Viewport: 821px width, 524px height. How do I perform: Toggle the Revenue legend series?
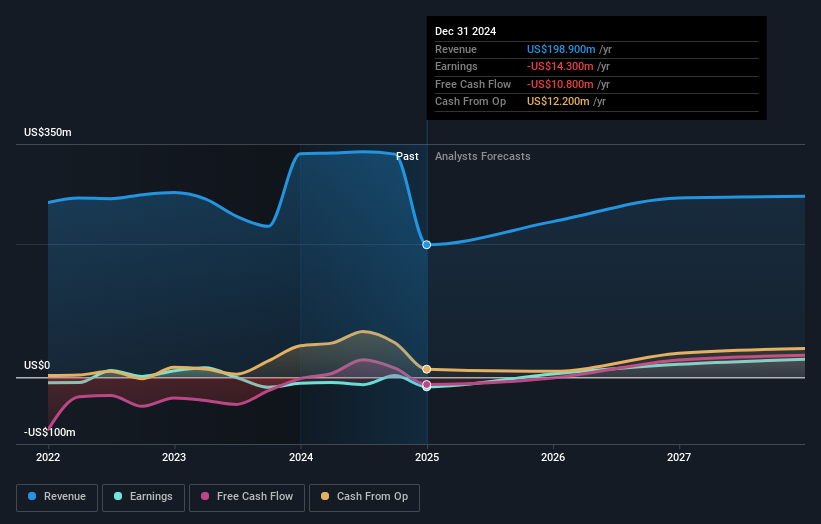click(x=57, y=497)
